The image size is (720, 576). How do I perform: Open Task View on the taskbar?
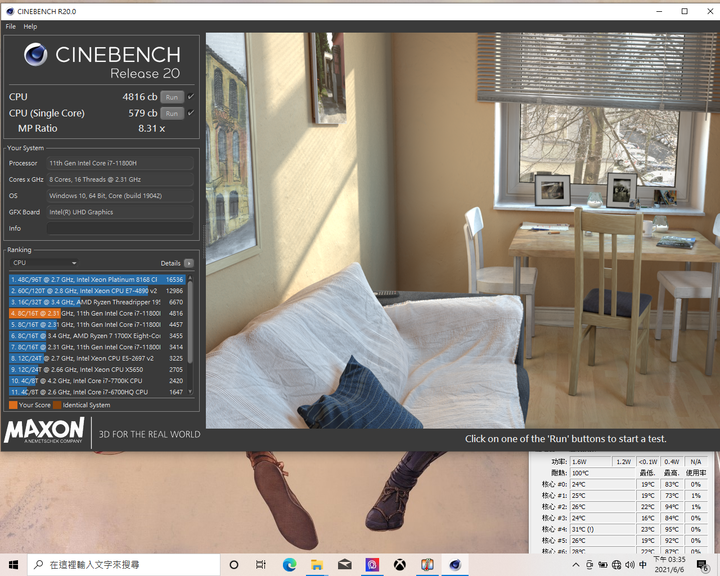point(261,565)
